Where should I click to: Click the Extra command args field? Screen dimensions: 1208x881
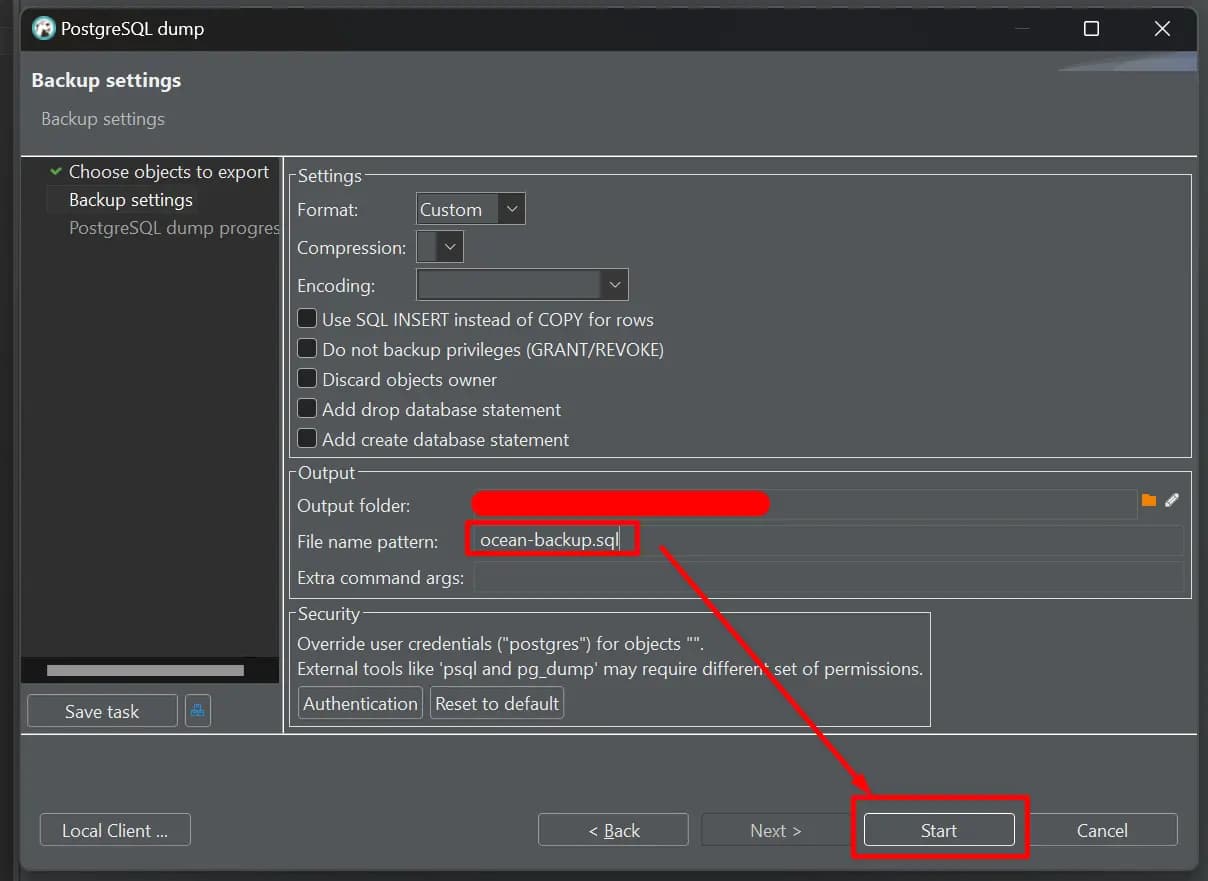pyautogui.click(x=828, y=578)
